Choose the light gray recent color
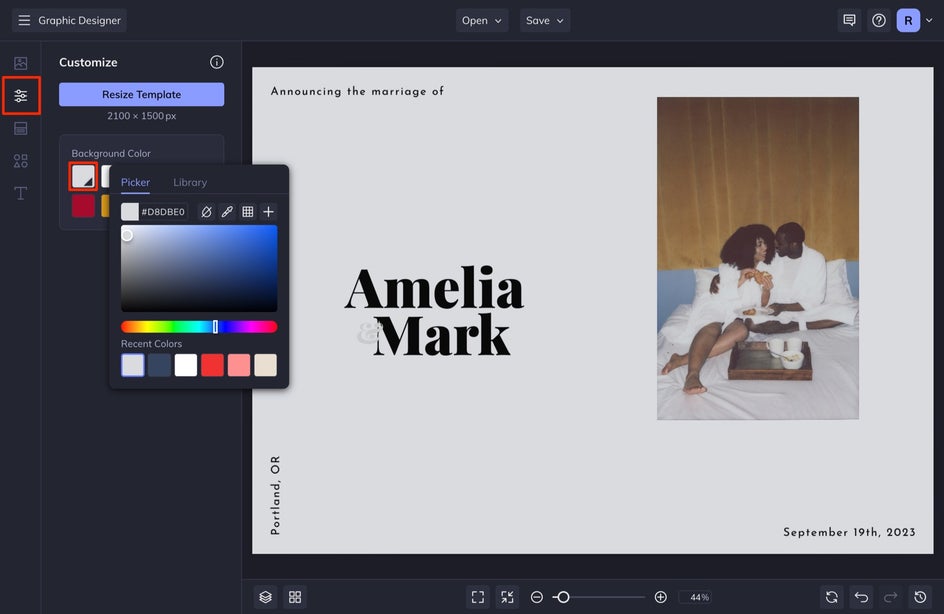Screen dimensions: 944x614 pos(132,365)
